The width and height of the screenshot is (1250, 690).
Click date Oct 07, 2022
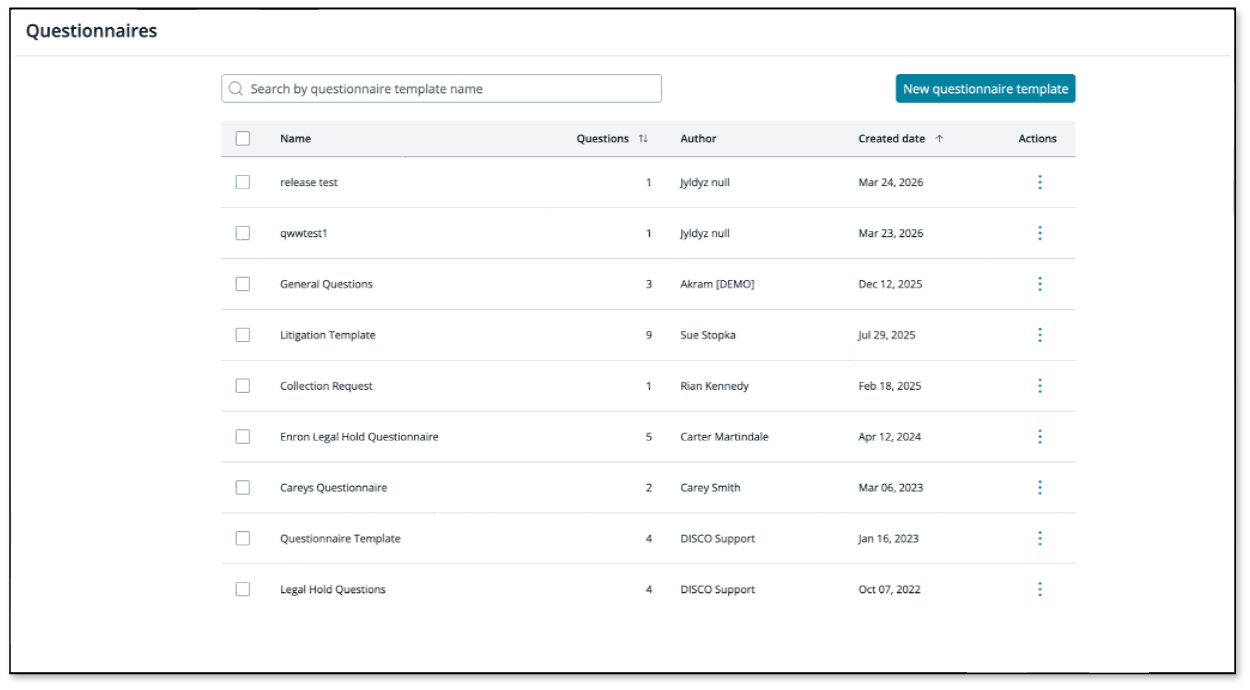(888, 590)
